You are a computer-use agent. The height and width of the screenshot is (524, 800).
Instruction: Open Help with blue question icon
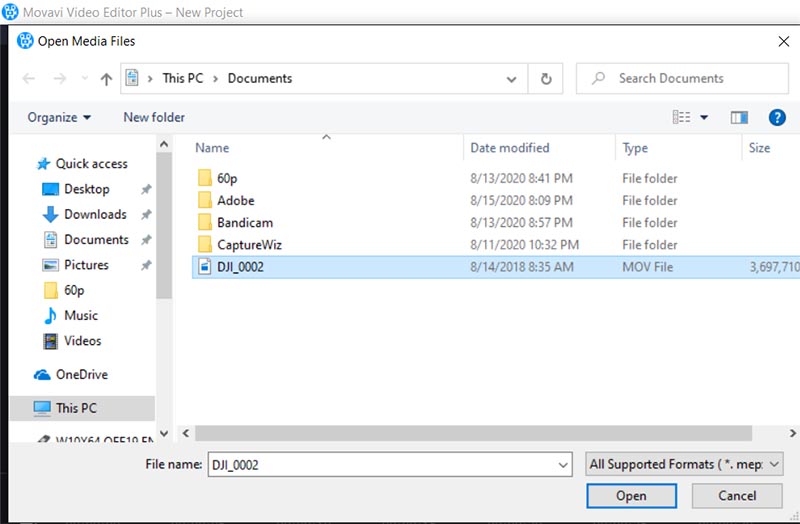[x=777, y=117]
